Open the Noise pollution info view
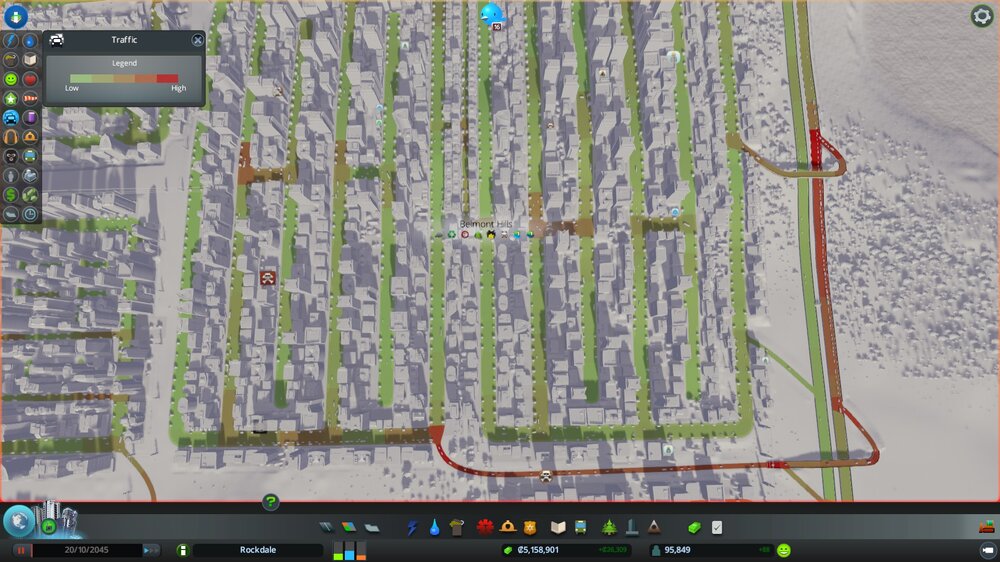The image size is (1000, 562). pyautogui.click(x=11, y=137)
